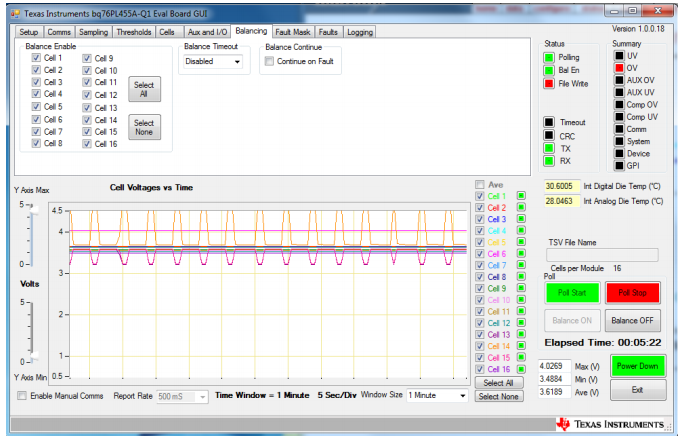Click the TSV File Name field
Image resolution: width=682 pixels, height=438 pixels.
[602, 255]
